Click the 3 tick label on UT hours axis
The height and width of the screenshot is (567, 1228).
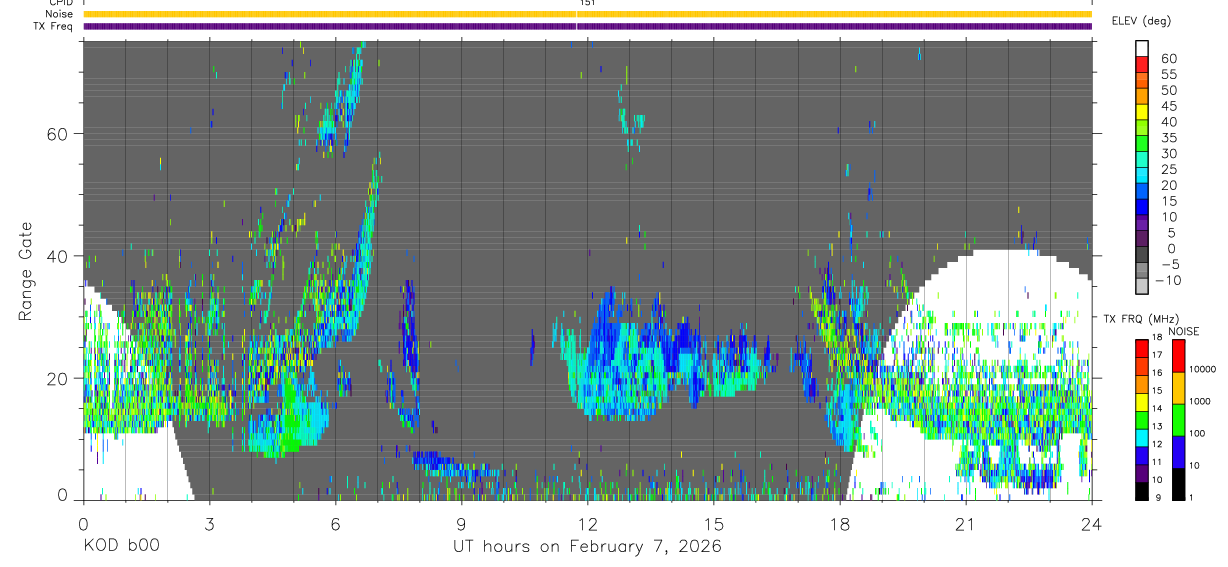click(x=210, y=524)
